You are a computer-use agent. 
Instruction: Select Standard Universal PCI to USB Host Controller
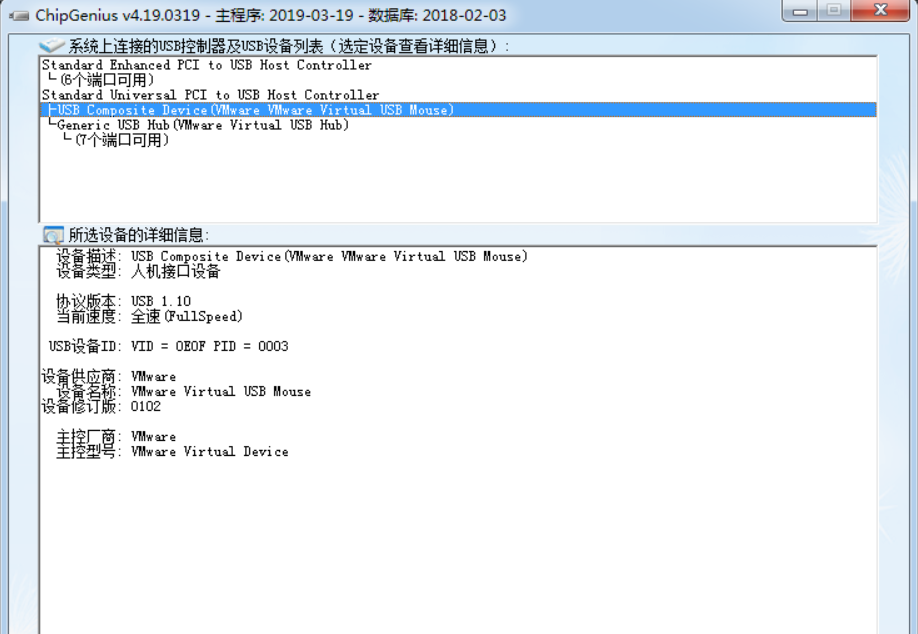[x=211, y=95]
